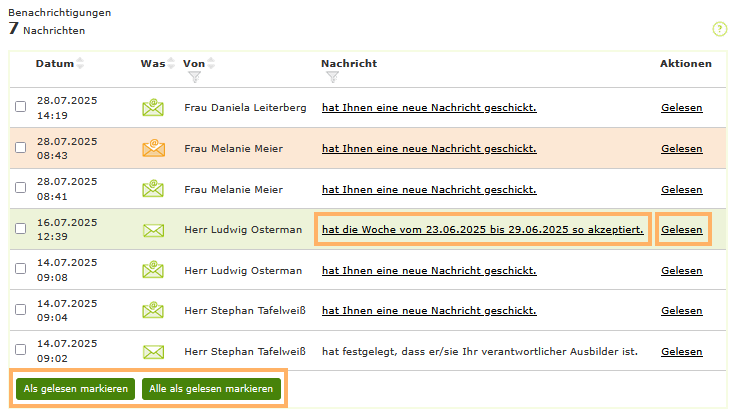Click 'Alle als gelesen markieren' button

coord(212,388)
